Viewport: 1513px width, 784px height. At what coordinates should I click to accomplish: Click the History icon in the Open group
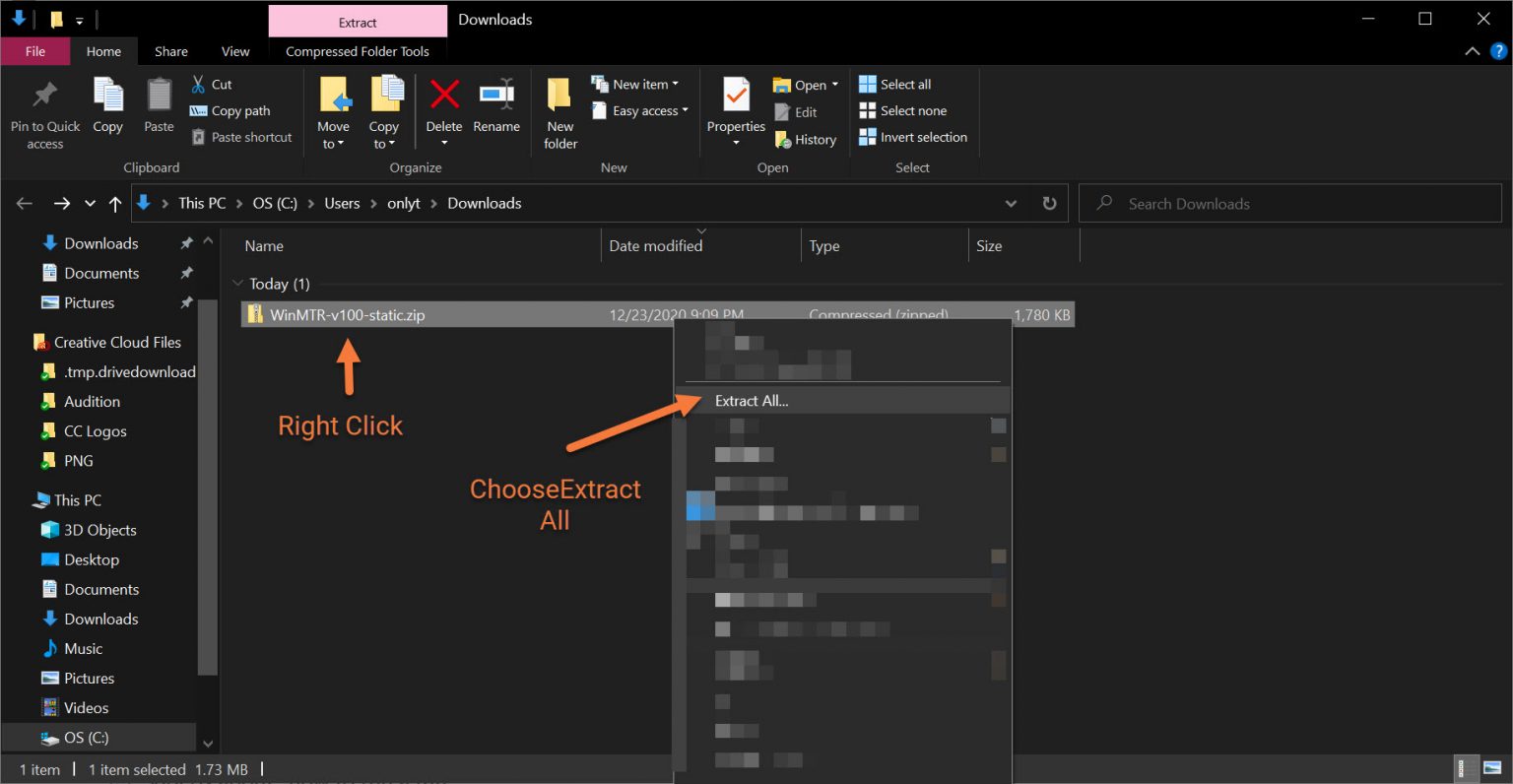[807, 139]
